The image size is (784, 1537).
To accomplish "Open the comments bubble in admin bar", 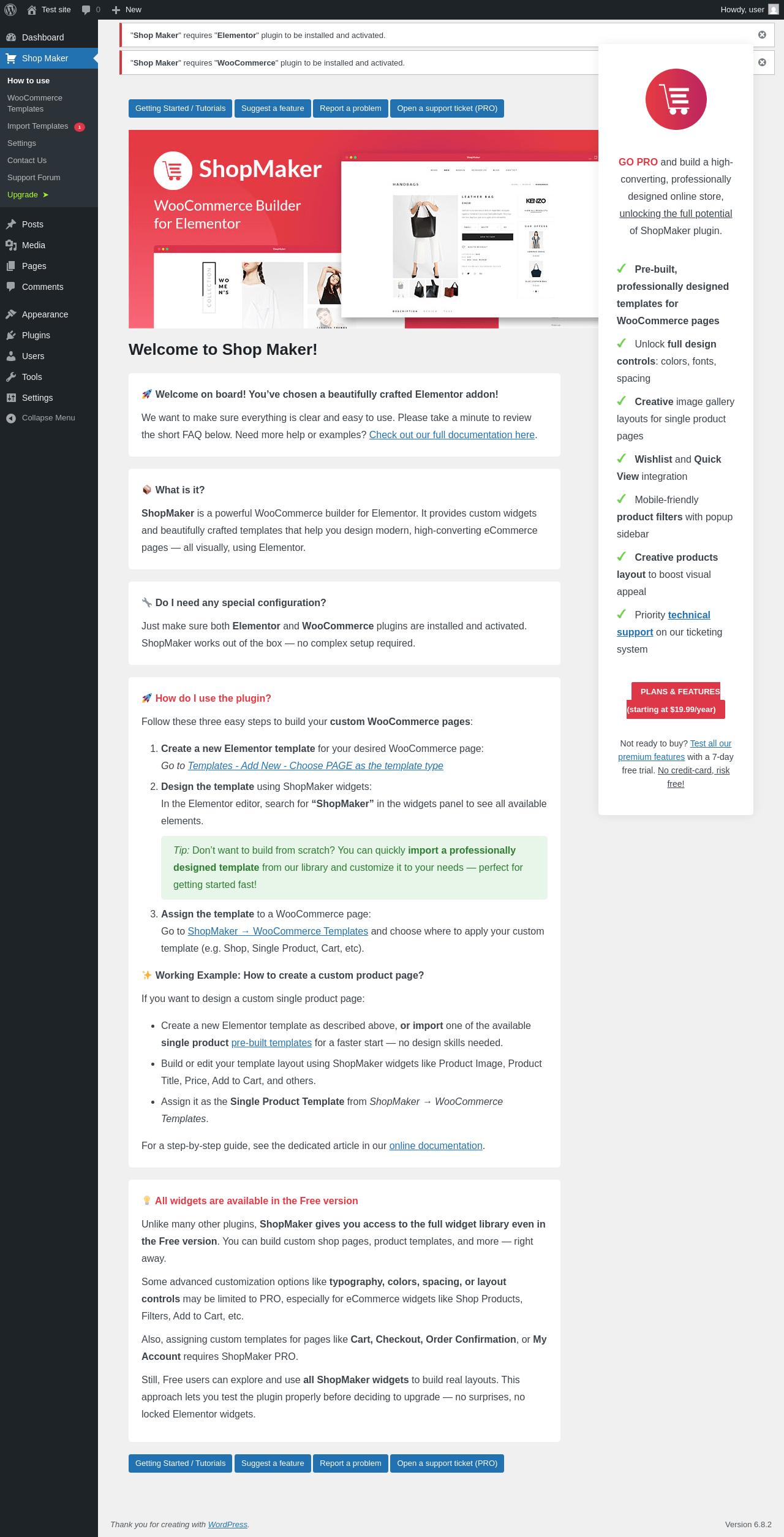I will pos(86,10).
